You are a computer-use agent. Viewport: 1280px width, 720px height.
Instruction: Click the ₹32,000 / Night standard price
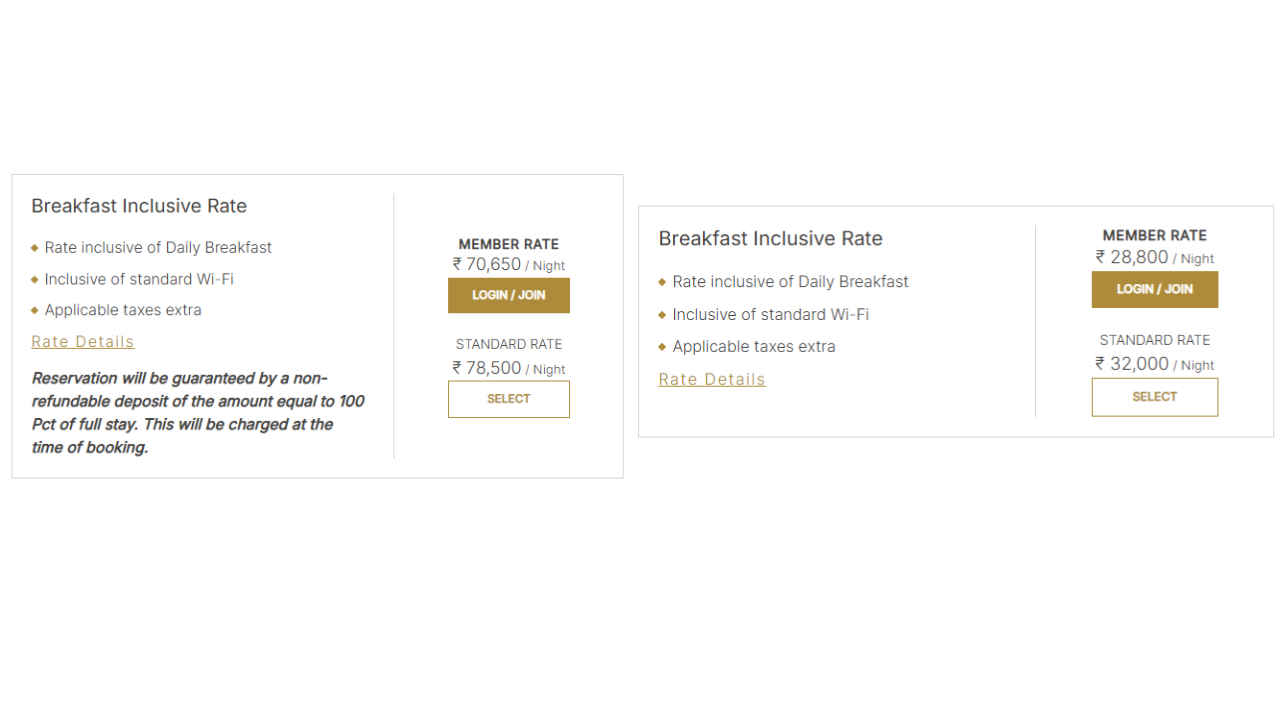pyautogui.click(x=1154, y=364)
